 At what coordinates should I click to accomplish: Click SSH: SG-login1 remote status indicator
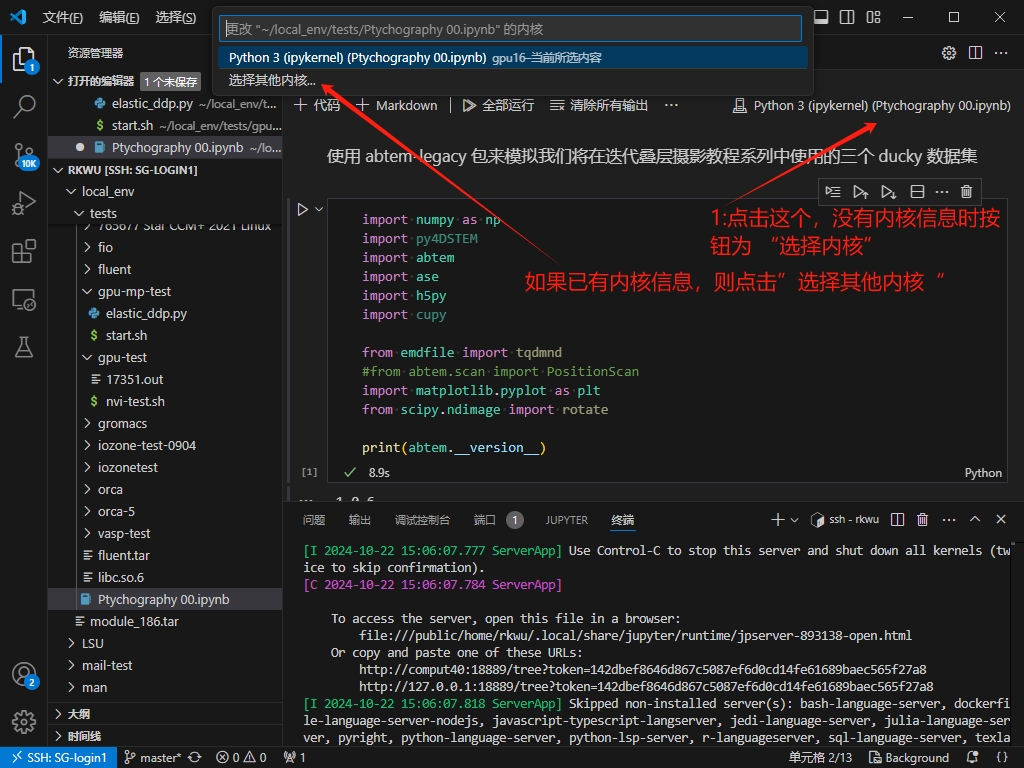[x=59, y=758]
